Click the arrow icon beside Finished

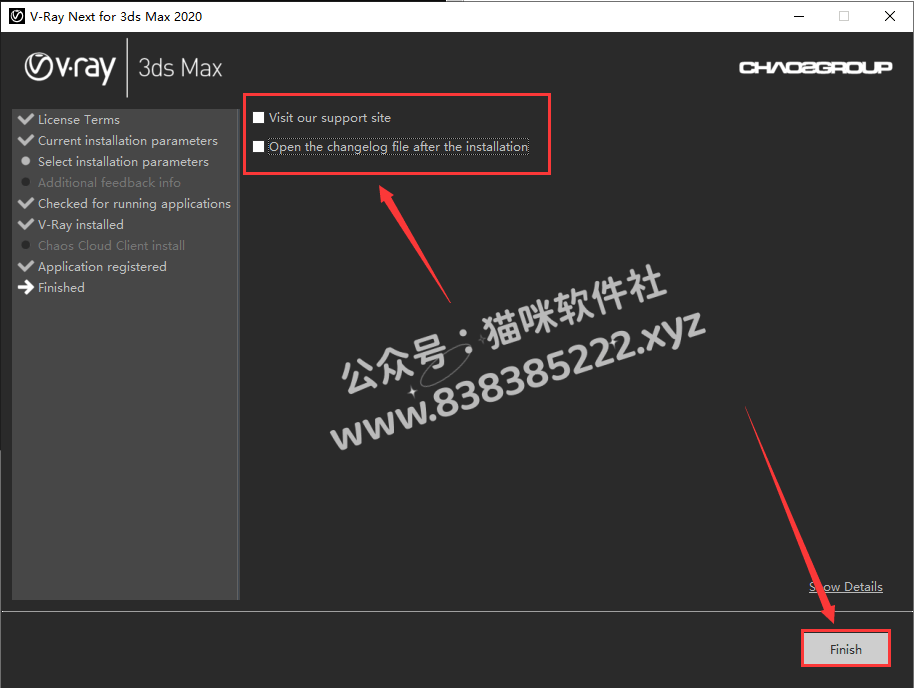pos(26,287)
